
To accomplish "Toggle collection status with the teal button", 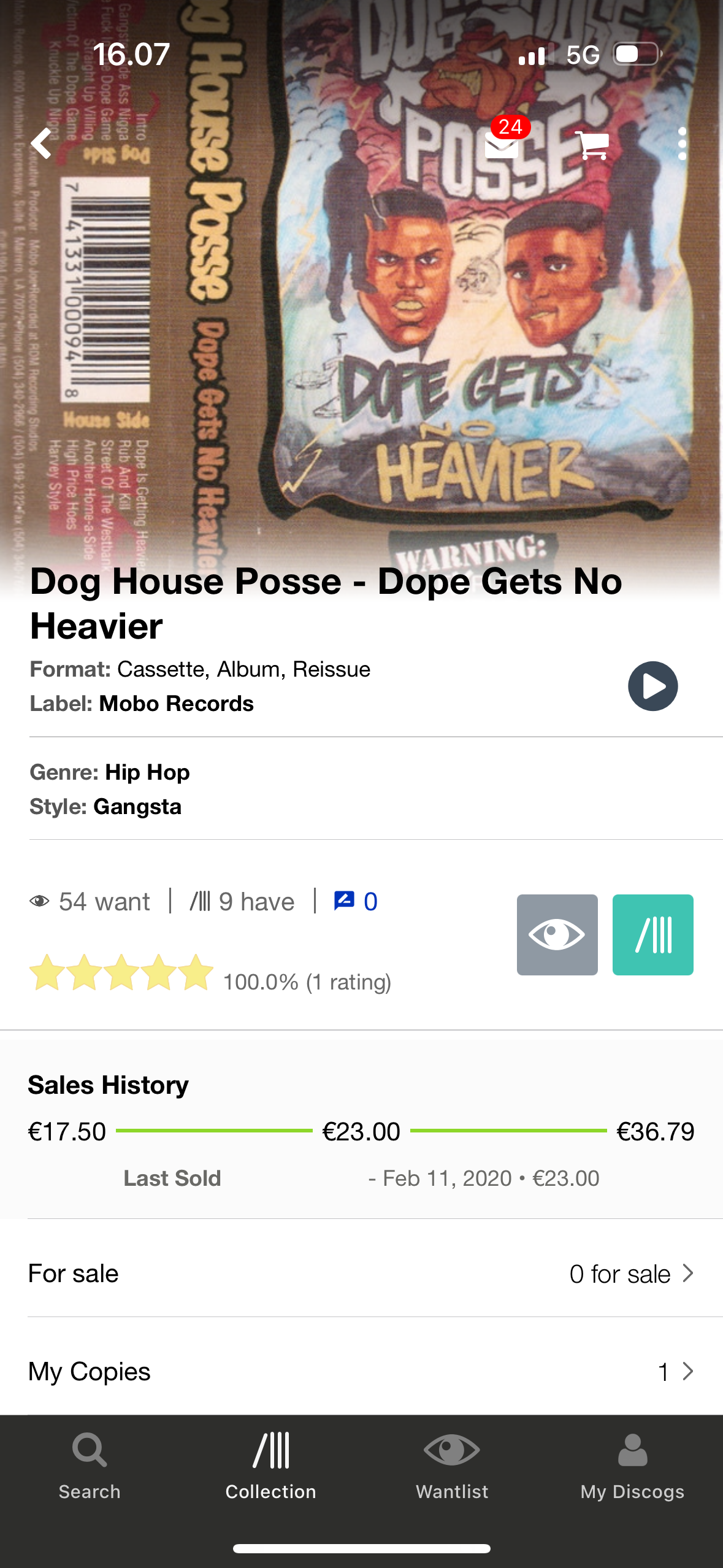I will [652, 935].
